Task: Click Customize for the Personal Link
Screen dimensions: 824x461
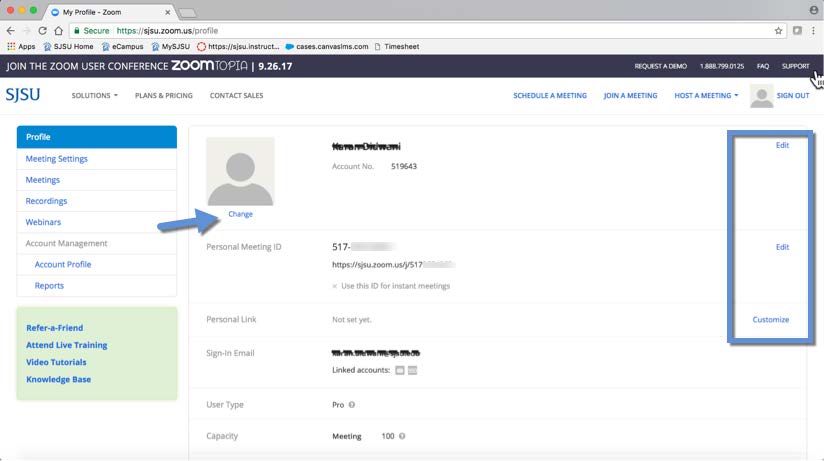Action: click(770, 320)
